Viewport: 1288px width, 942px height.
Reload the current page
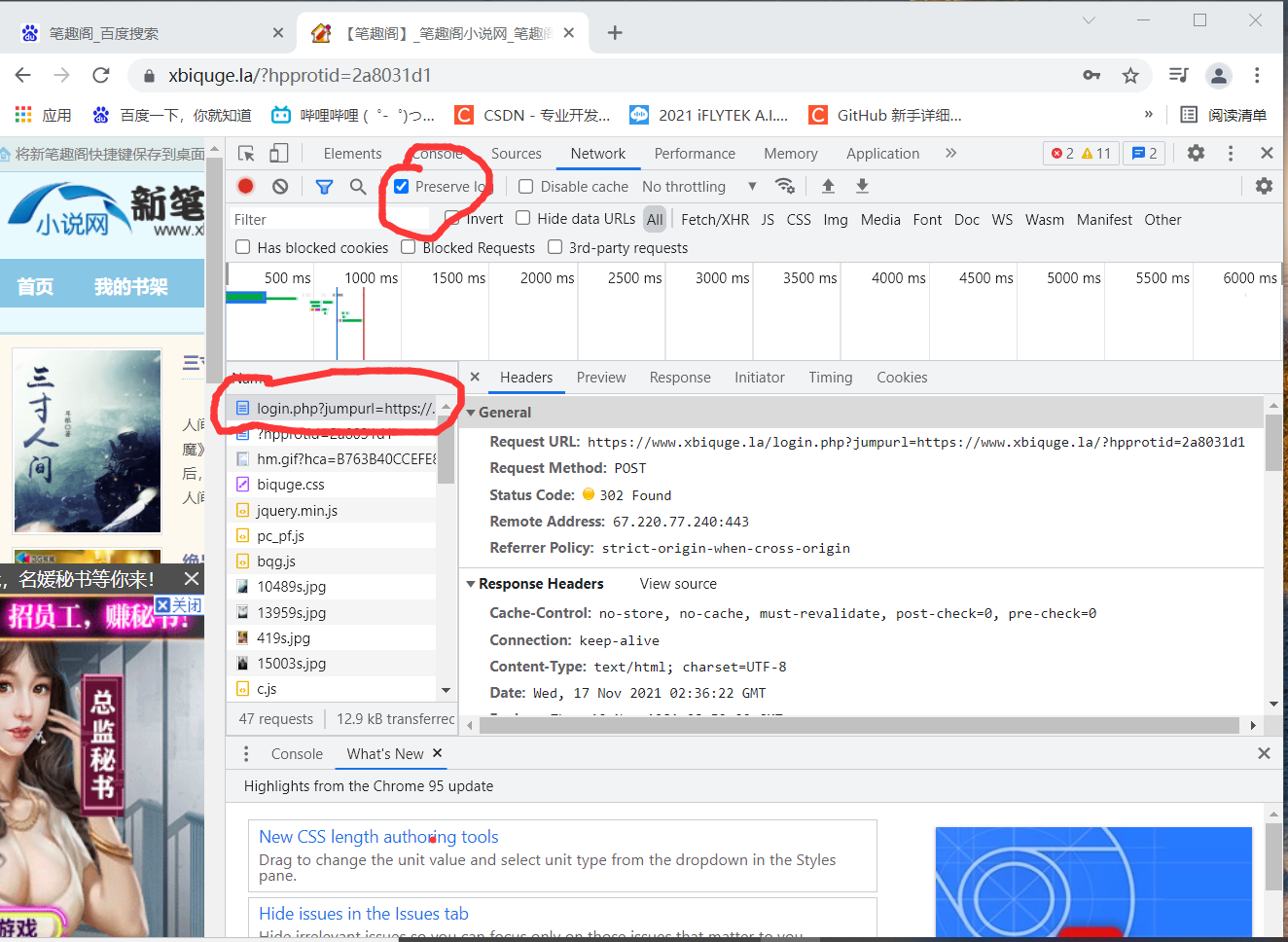pos(101,75)
